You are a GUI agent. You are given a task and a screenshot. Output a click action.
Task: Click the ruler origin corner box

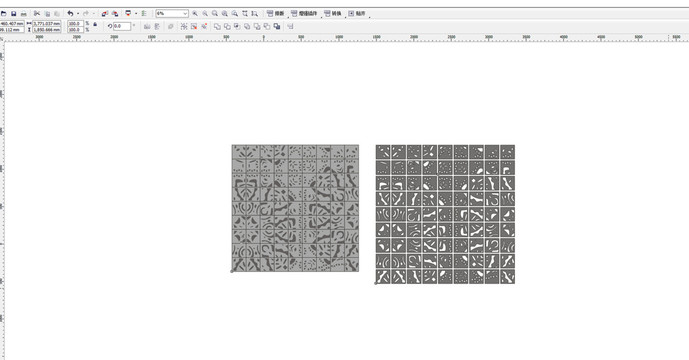pyautogui.click(x=2, y=38)
